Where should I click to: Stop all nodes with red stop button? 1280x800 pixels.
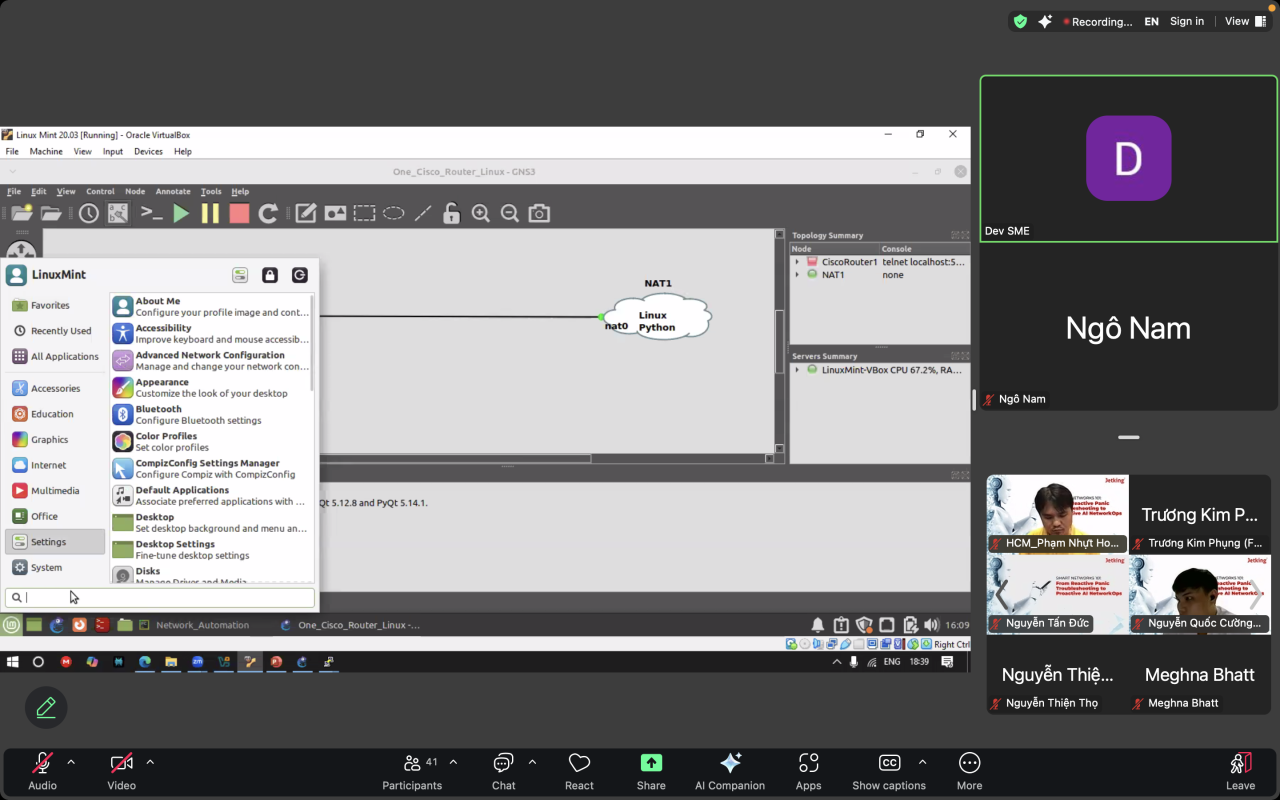click(239, 213)
